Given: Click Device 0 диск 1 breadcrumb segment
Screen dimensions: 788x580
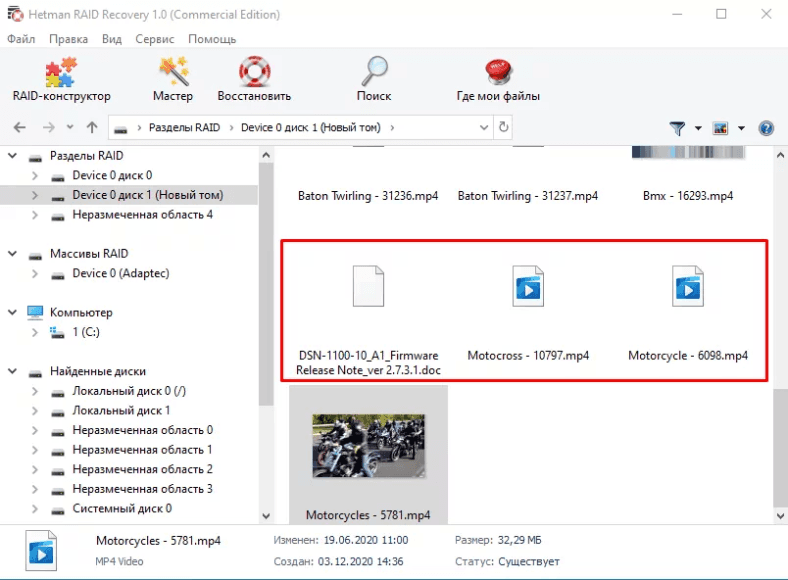Looking at the screenshot, I should 311,128.
